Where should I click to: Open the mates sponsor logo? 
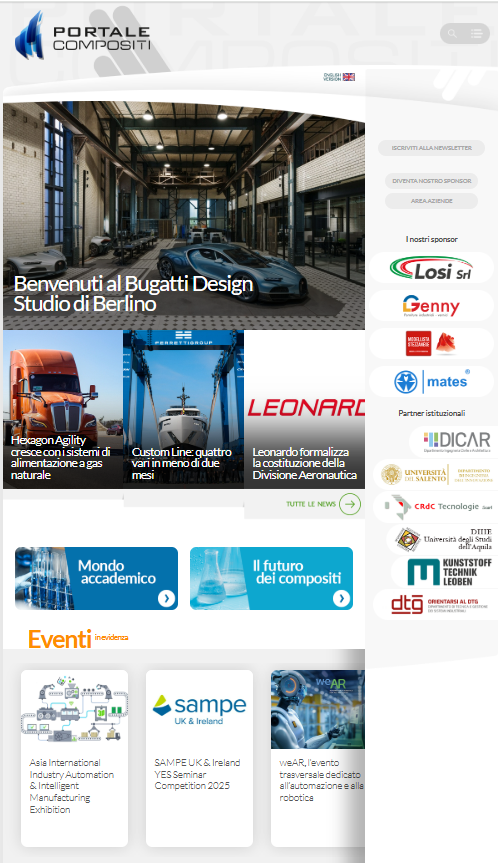[x=431, y=381]
